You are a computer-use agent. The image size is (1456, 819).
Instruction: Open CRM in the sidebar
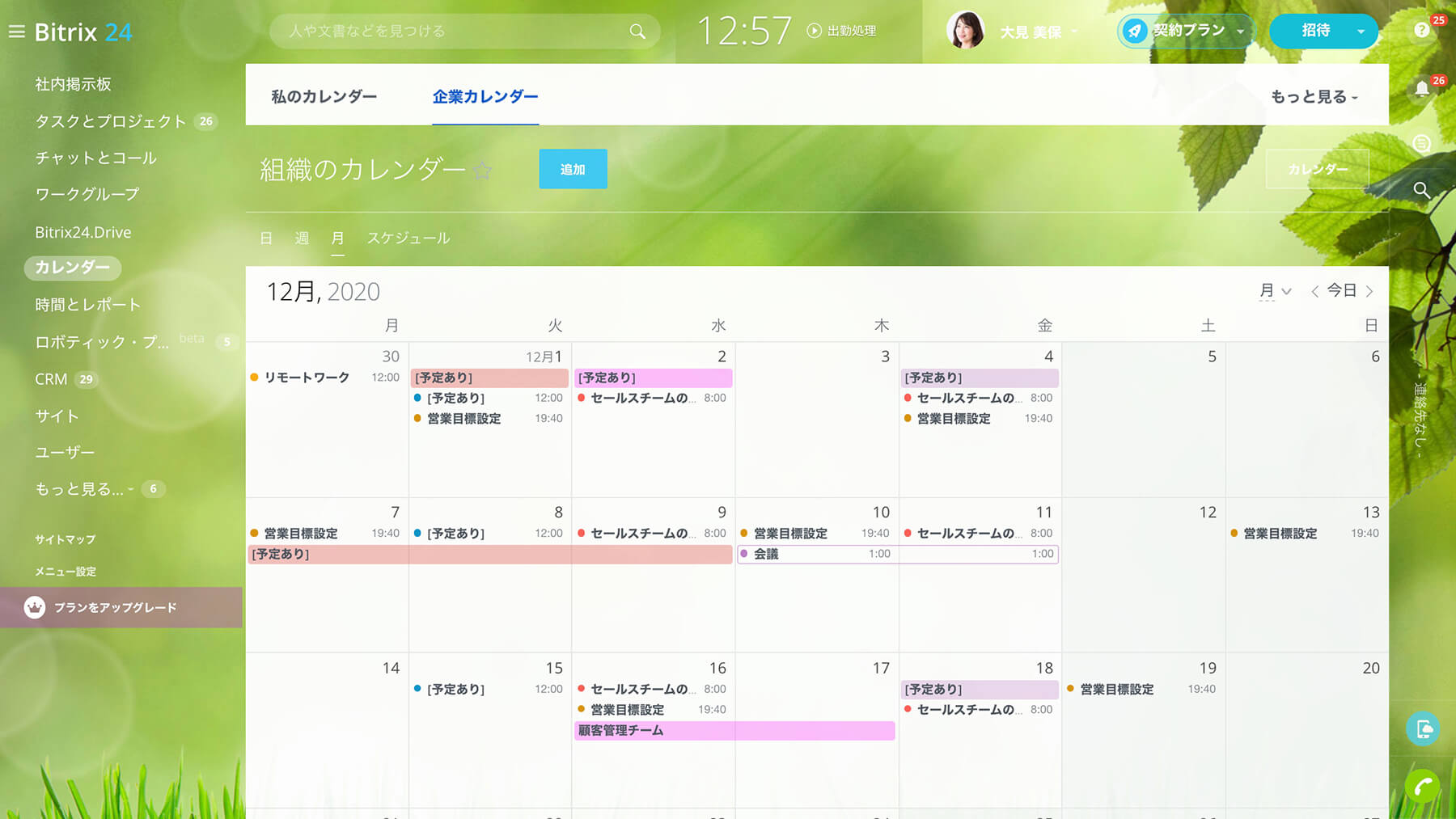tap(51, 379)
